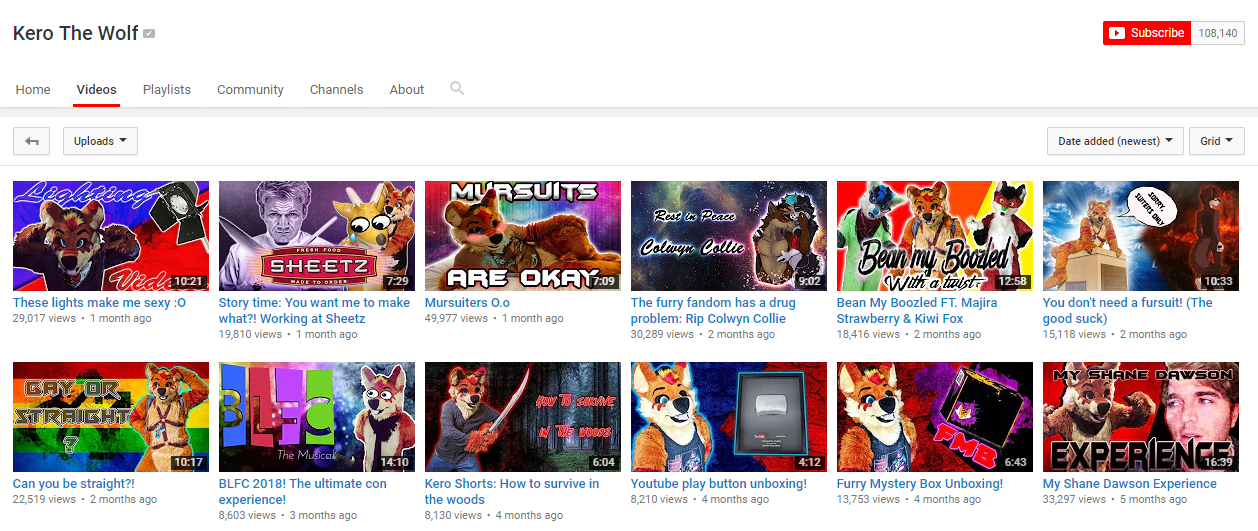Open the Gay or Straight thumbnail
The height and width of the screenshot is (531, 1258).
tap(111, 417)
